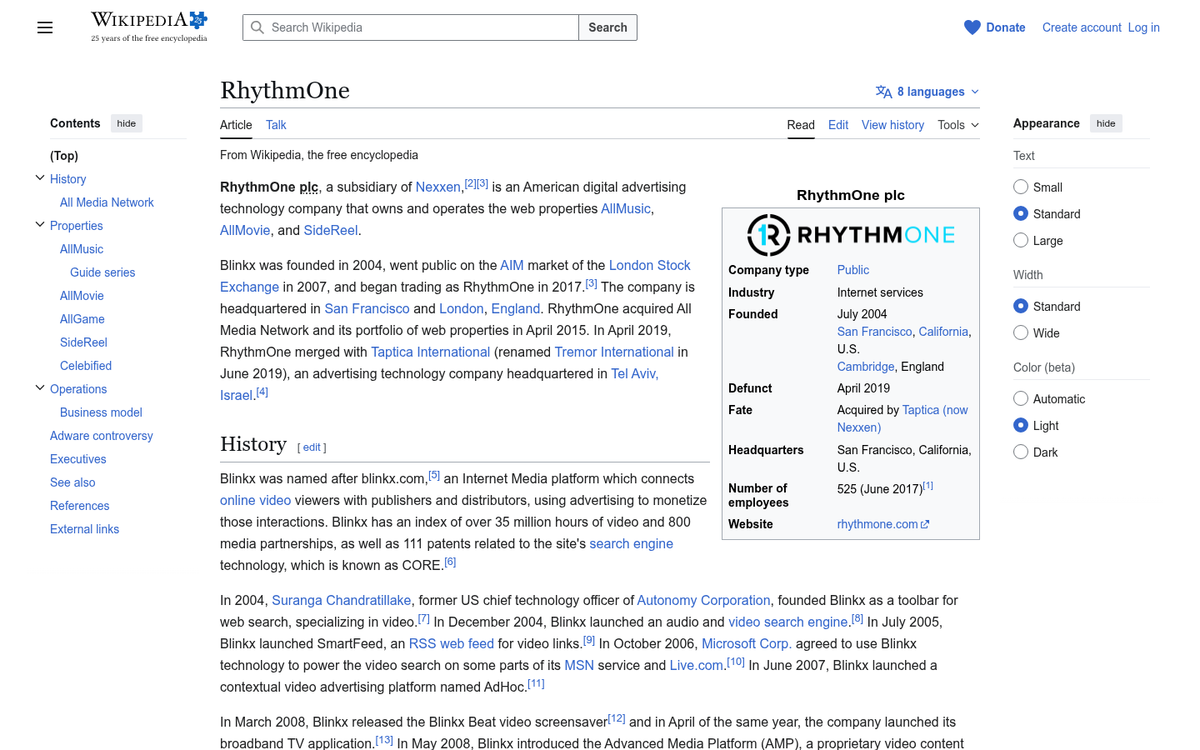Switch to the Talk tab

pos(275,125)
